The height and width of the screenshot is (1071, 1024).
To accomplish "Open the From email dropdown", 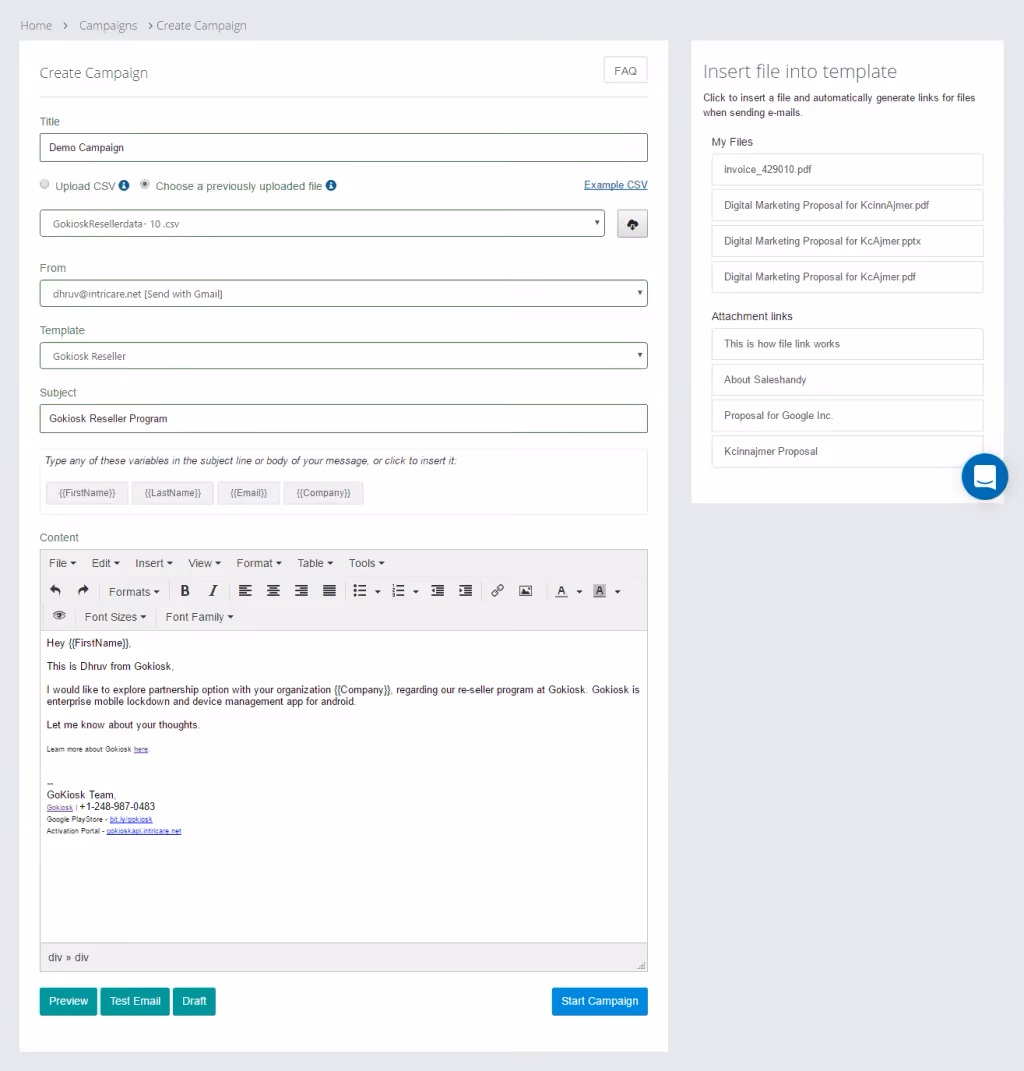I will pos(344,294).
